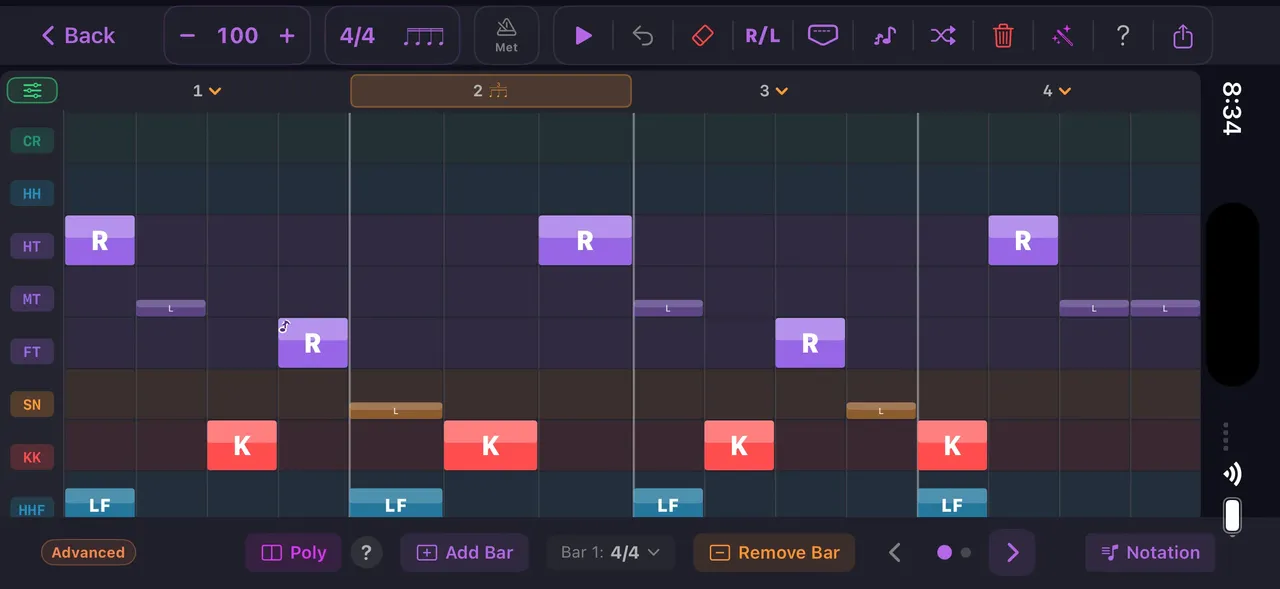Toggle the R note on HT in bar 2
This screenshot has height=589, width=1280.
pyautogui.click(x=585, y=240)
